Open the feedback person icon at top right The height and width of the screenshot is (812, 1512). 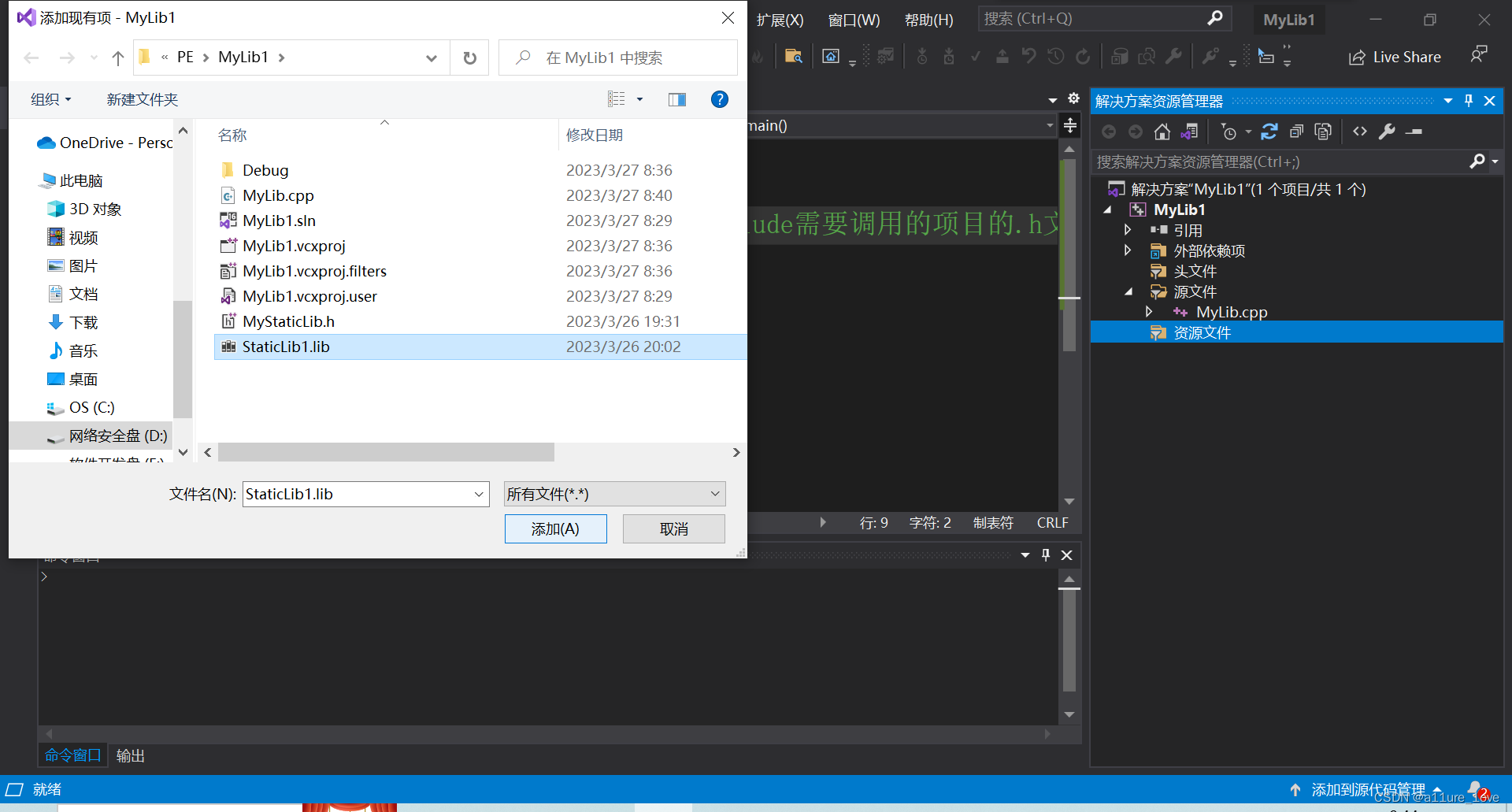pyautogui.click(x=1479, y=55)
